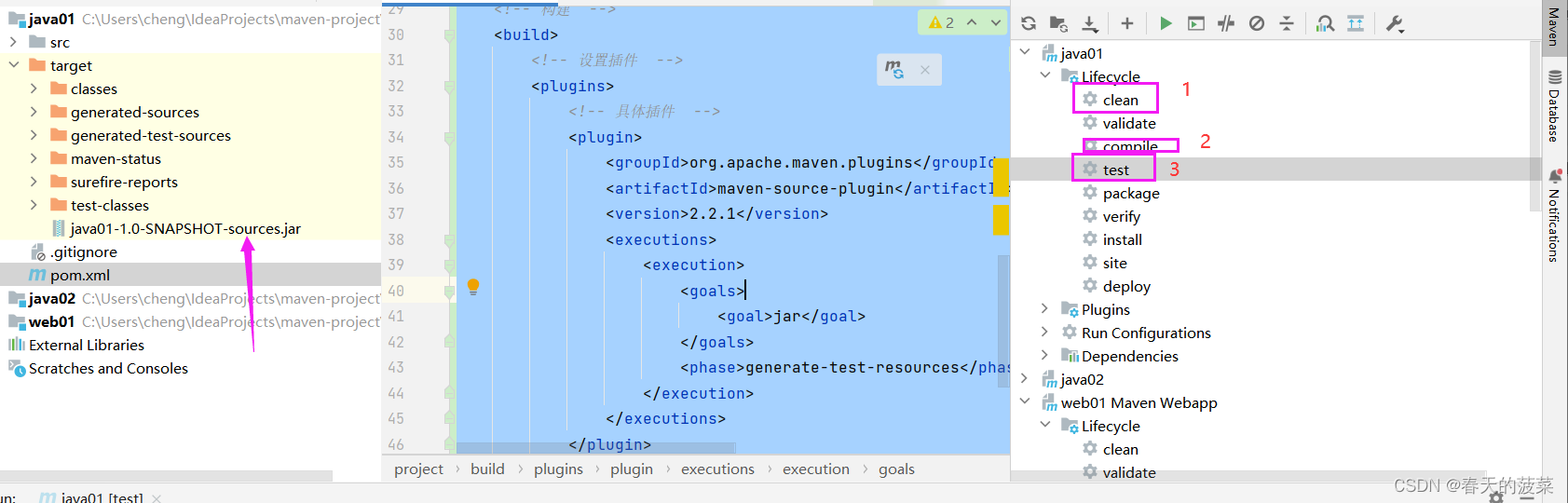1568x503 pixels.
Task: Open Maven Settings wrench icon
Action: [1395, 23]
